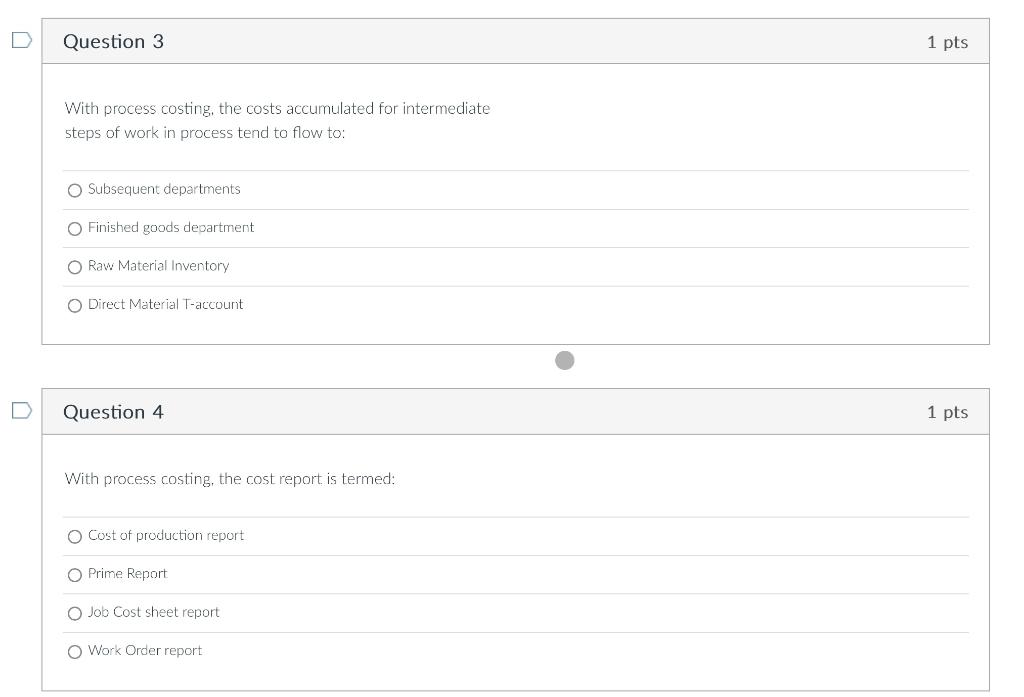Click the Cost of production report label

166,535
